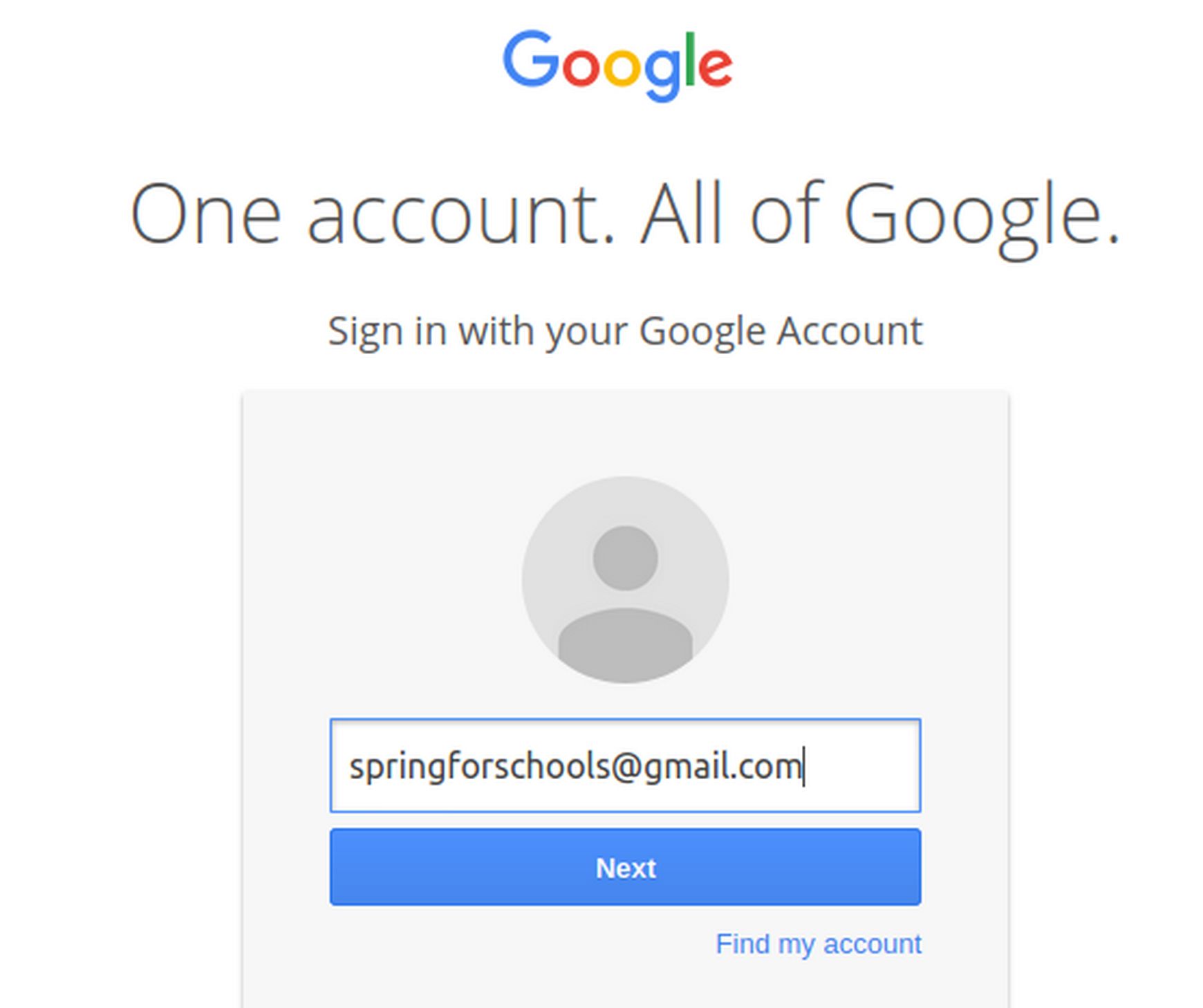Image resolution: width=1203 pixels, height=1008 pixels.
Task: Click the blue capital G in logo
Action: 531,59
